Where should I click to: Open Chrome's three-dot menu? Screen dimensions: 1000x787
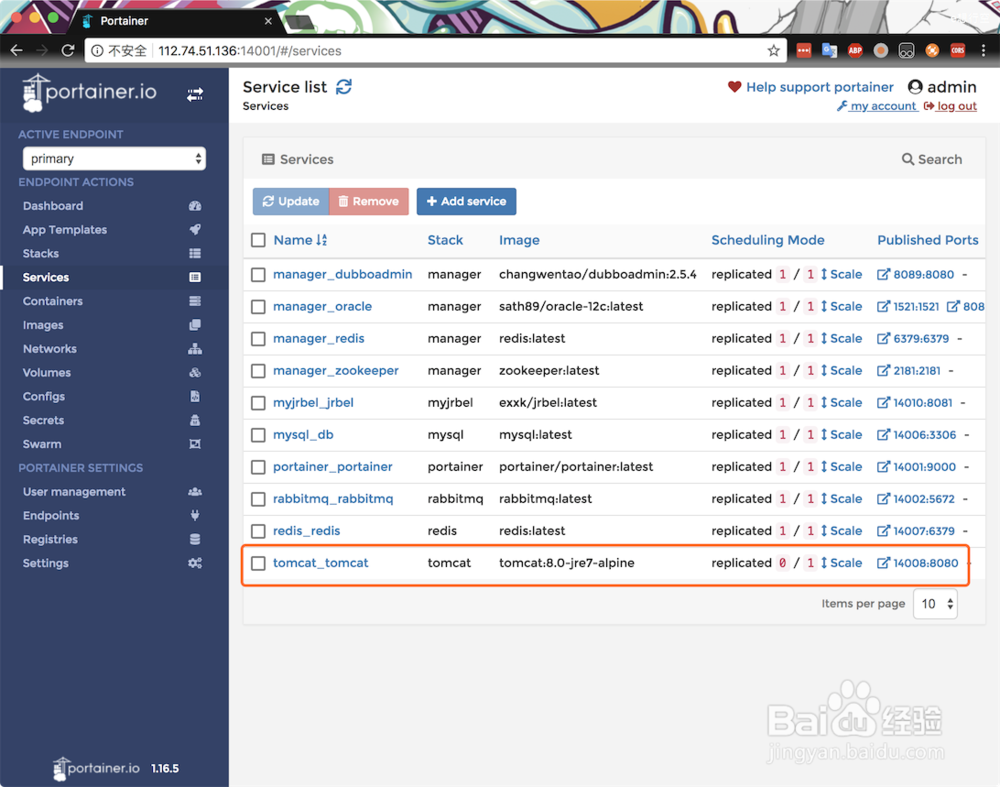983,50
